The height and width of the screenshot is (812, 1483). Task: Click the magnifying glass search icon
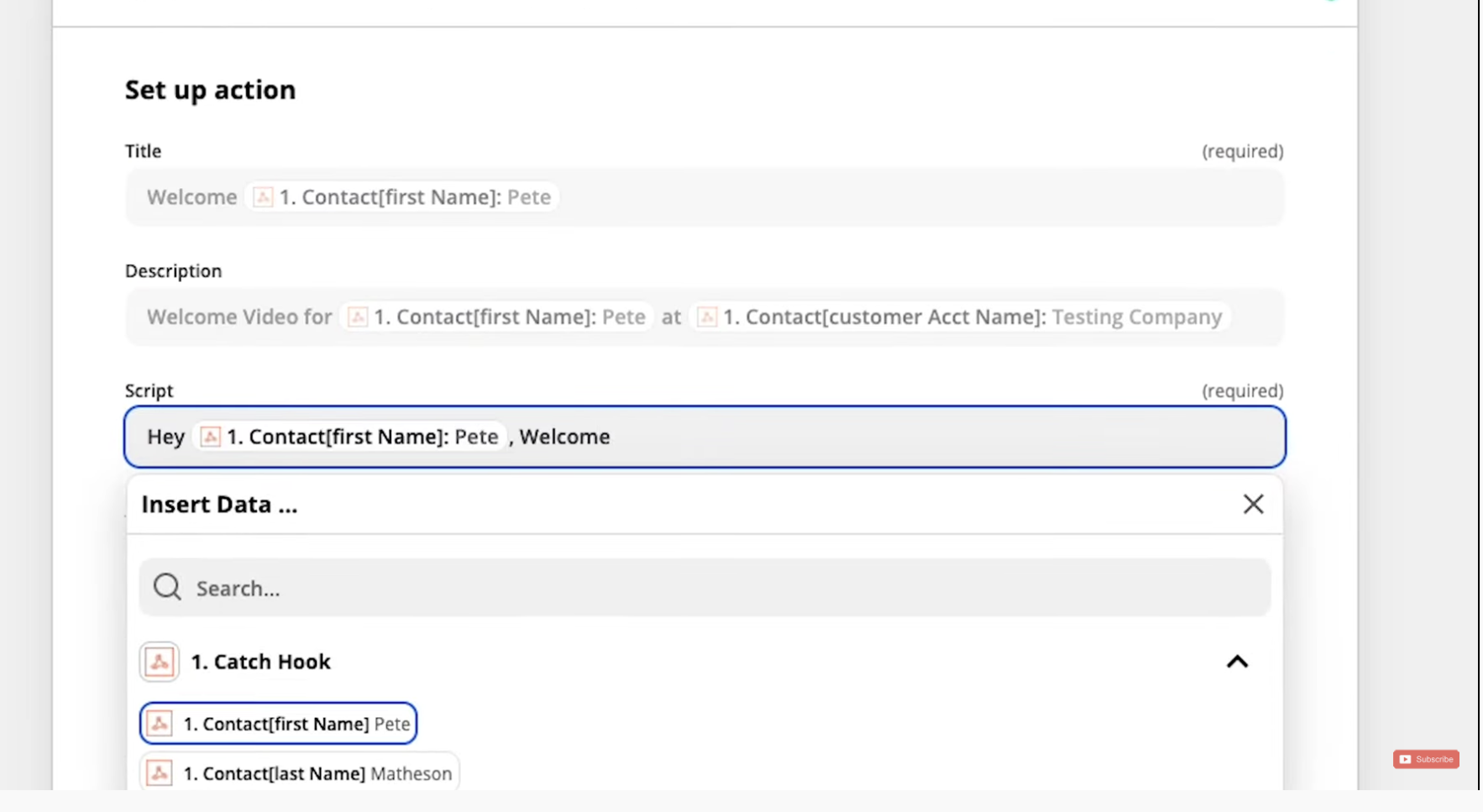click(x=167, y=587)
